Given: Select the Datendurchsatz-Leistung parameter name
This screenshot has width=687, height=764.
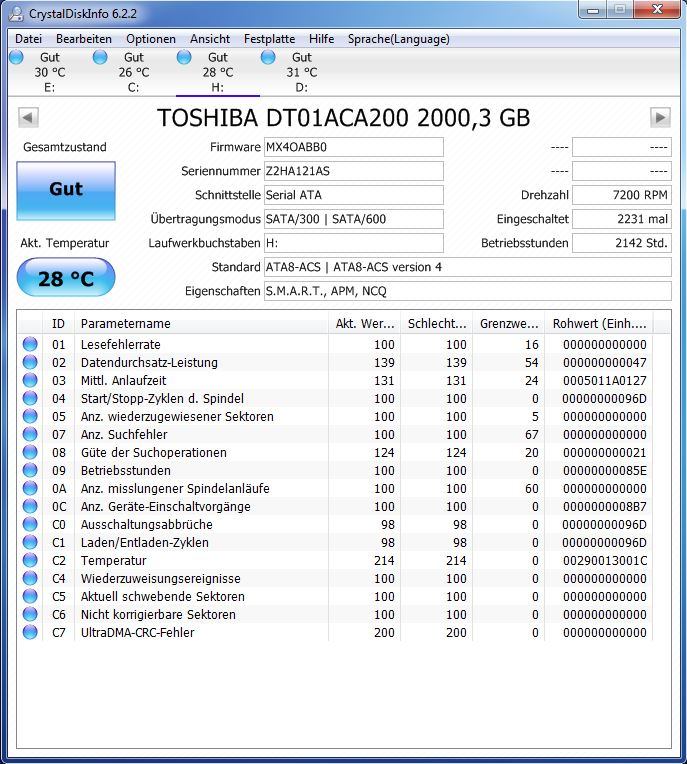Looking at the screenshot, I should coord(149,363).
